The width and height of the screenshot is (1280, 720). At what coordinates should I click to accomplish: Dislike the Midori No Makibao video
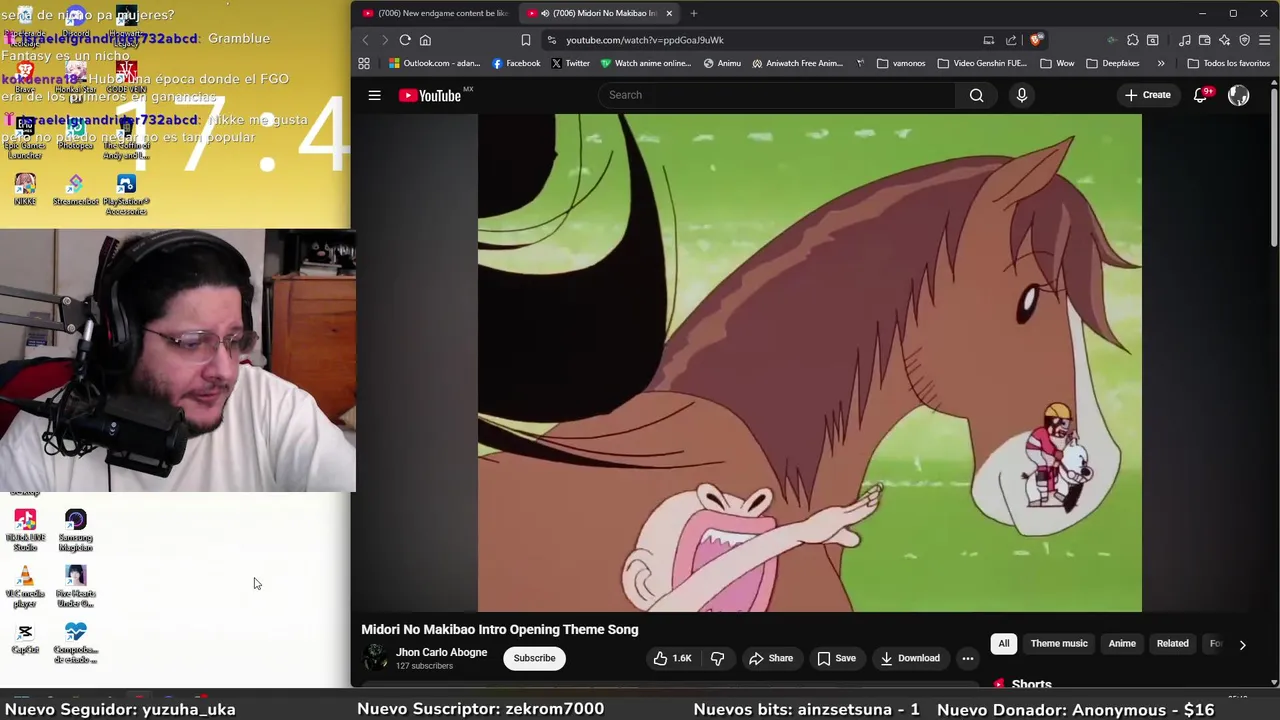[x=717, y=658]
